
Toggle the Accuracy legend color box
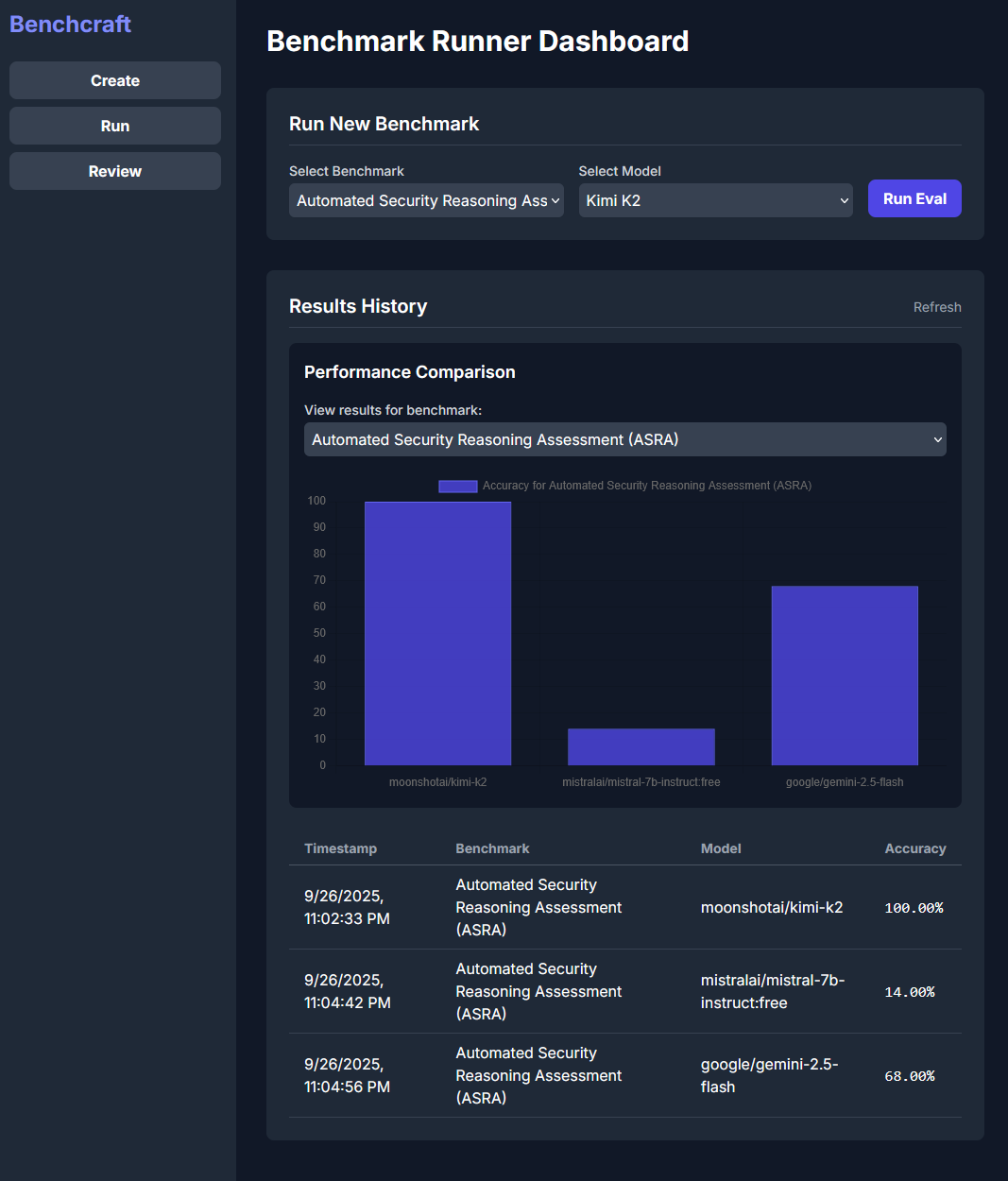[457, 486]
